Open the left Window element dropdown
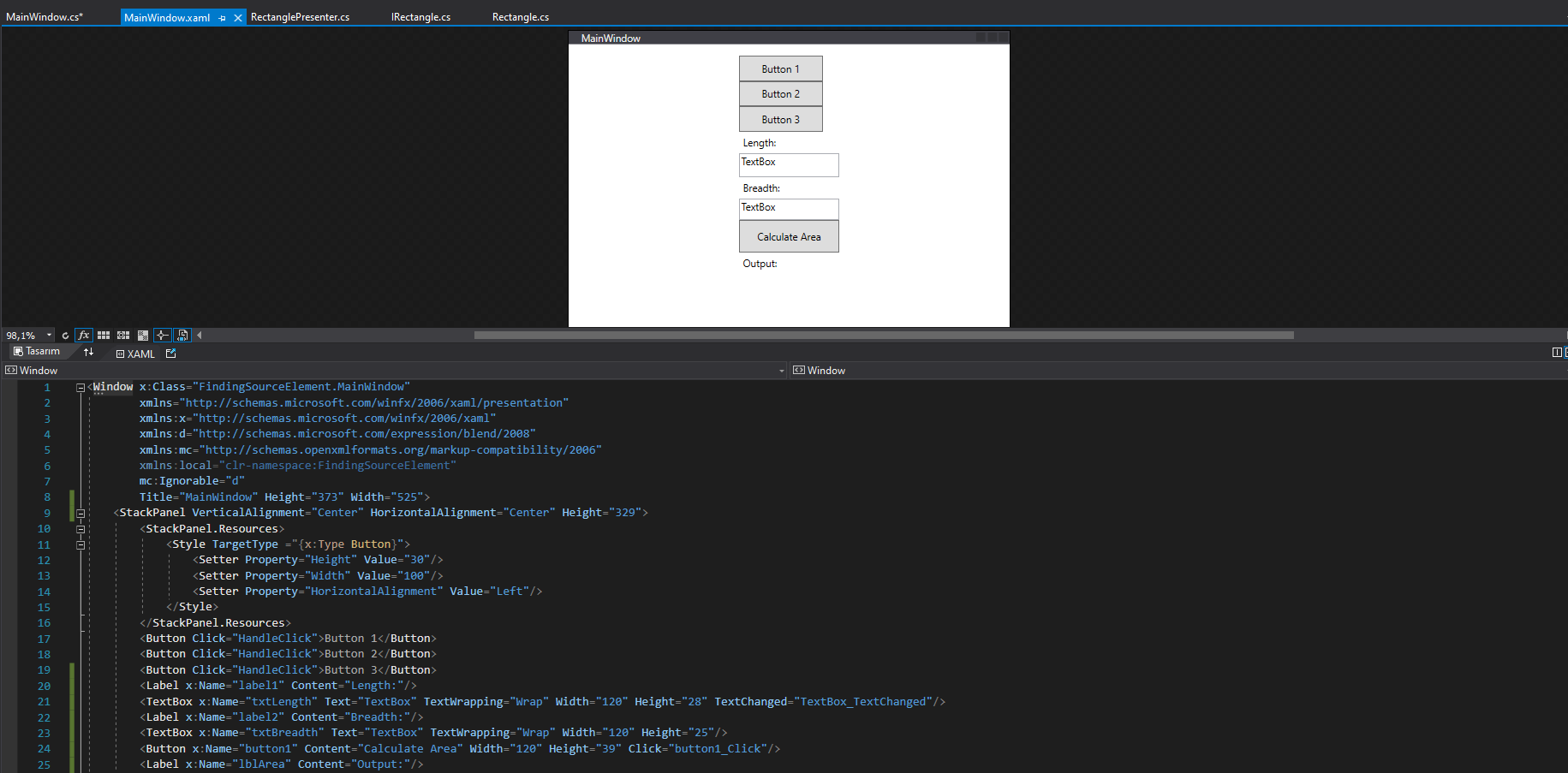Viewport: 1568px width, 773px height. (x=781, y=371)
